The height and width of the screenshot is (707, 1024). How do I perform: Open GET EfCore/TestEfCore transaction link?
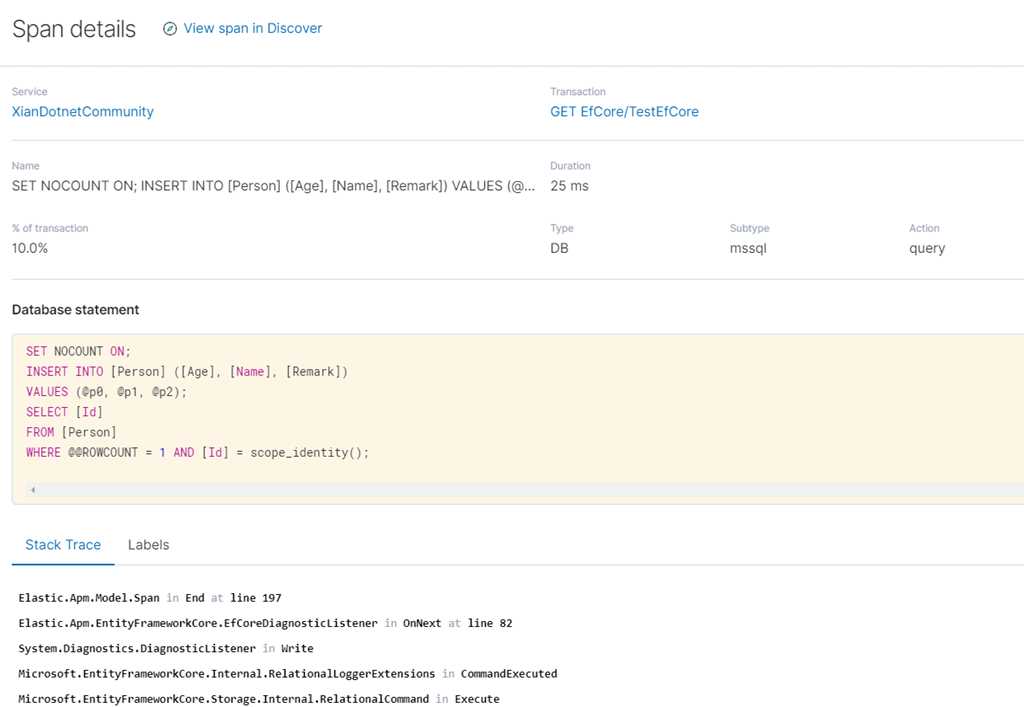(624, 112)
